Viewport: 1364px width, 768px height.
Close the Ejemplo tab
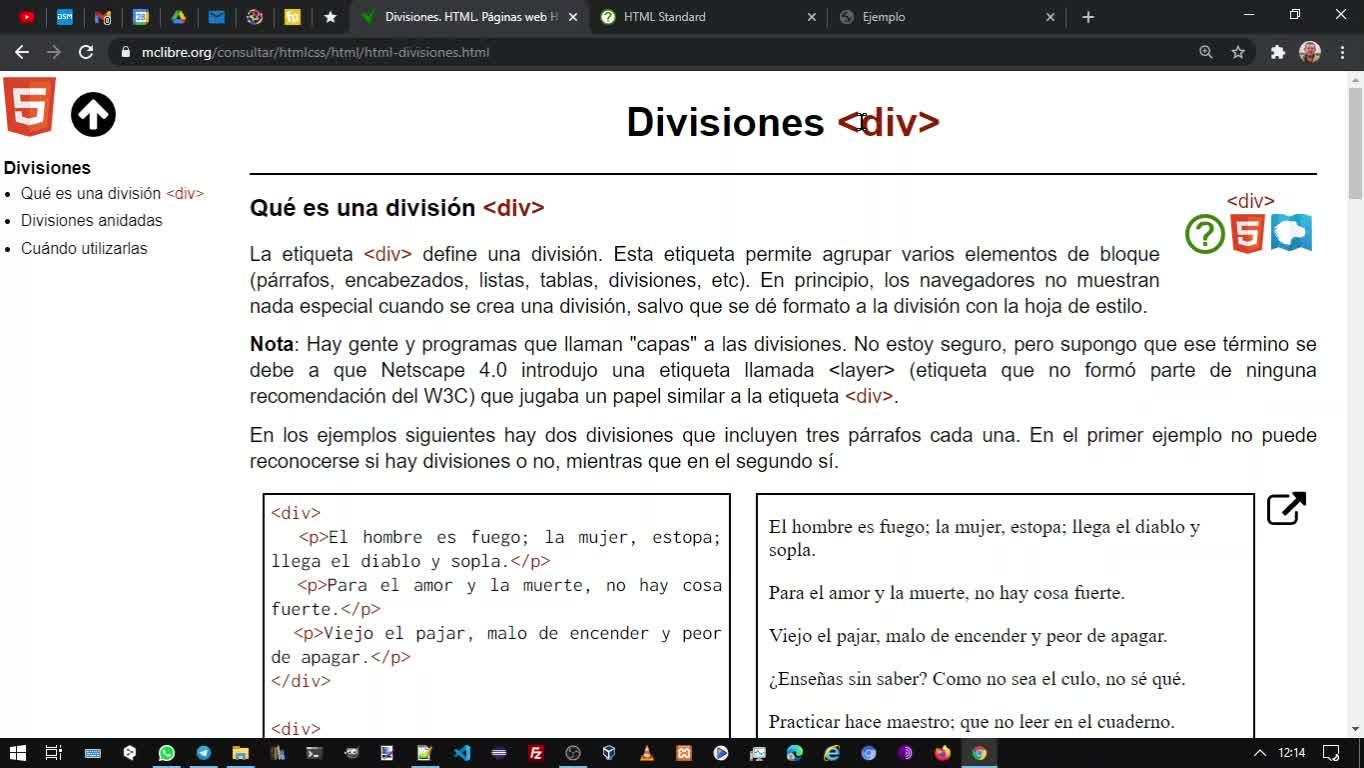click(x=1050, y=17)
